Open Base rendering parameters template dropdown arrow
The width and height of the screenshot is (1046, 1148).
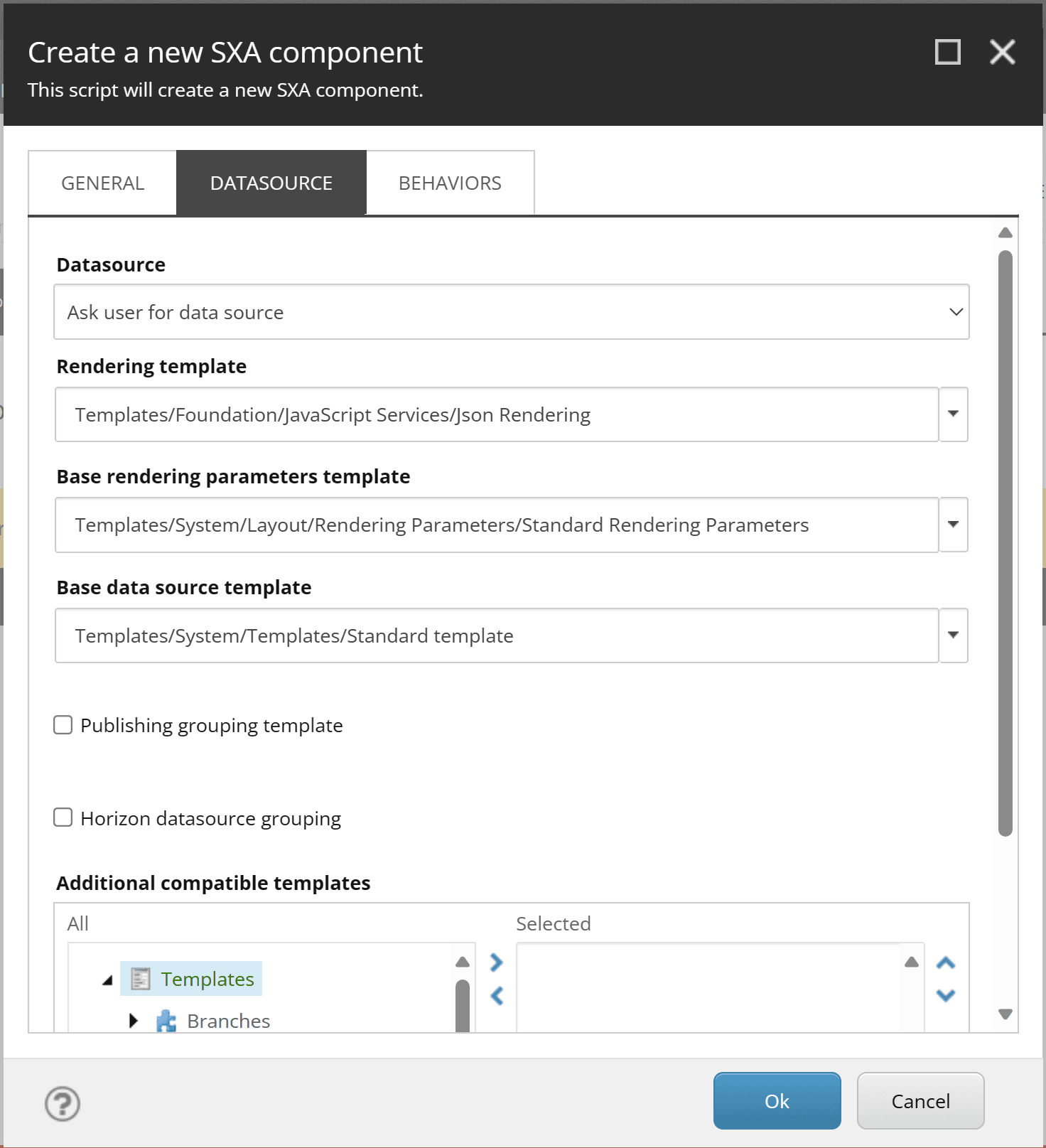[954, 525]
